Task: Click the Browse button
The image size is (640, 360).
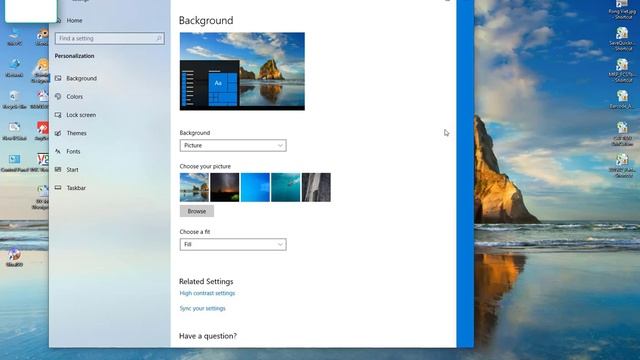Action: (x=197, y=211)
